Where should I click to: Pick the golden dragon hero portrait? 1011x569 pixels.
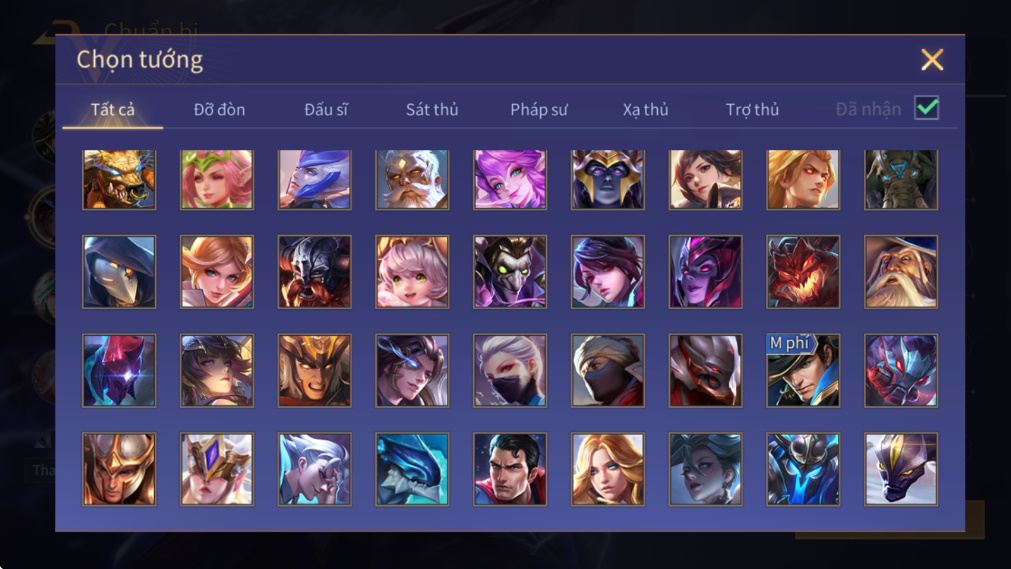[119, 180]
